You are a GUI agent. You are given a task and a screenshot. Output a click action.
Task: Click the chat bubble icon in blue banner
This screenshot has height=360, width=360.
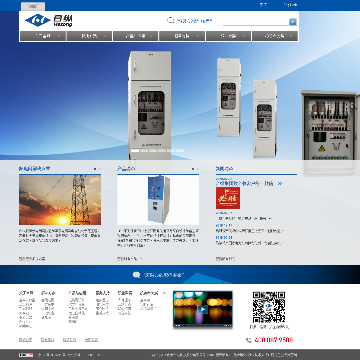click(x=136, y=275)
